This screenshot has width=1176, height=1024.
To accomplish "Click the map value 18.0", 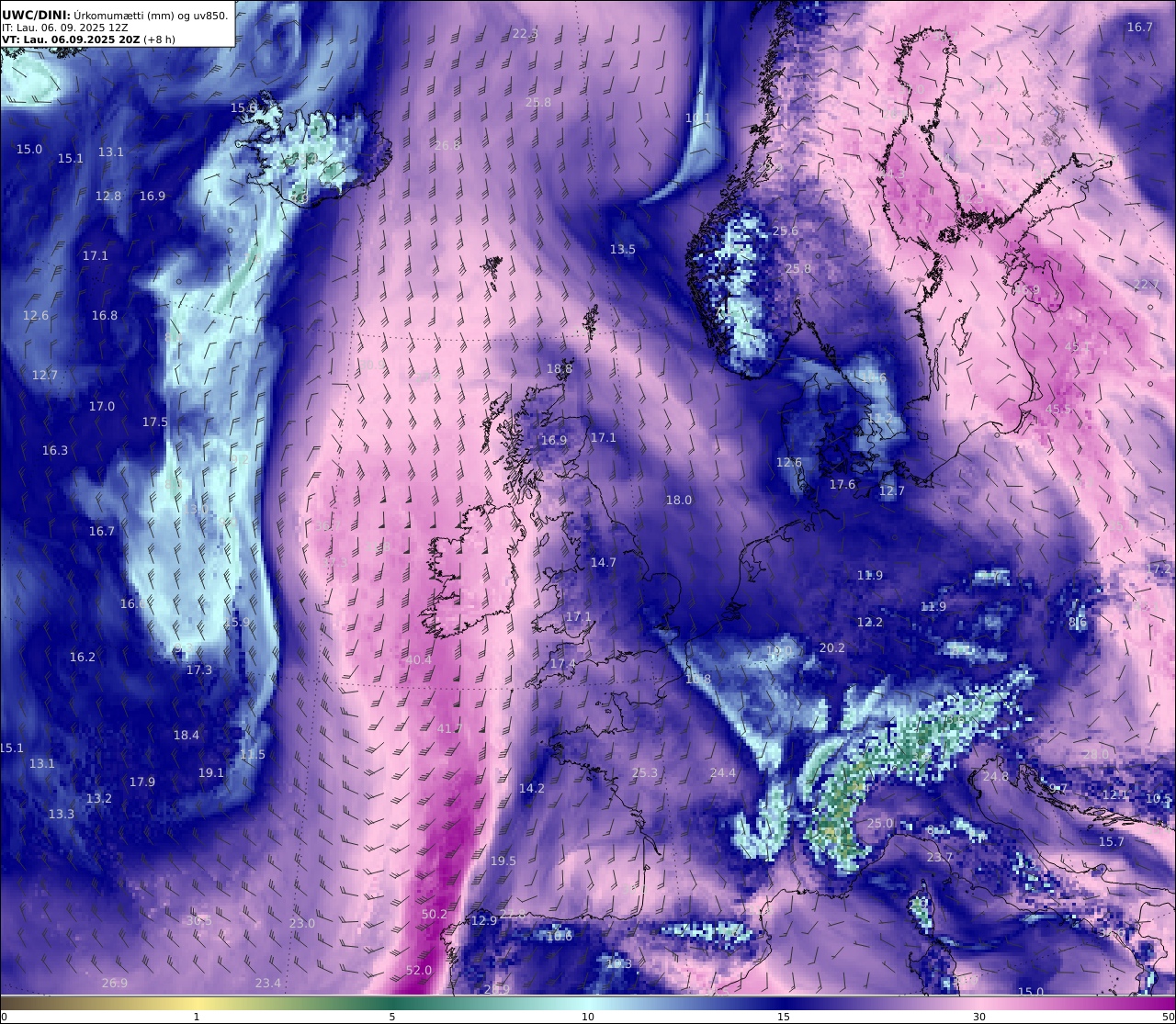I will tap(679, 501).
